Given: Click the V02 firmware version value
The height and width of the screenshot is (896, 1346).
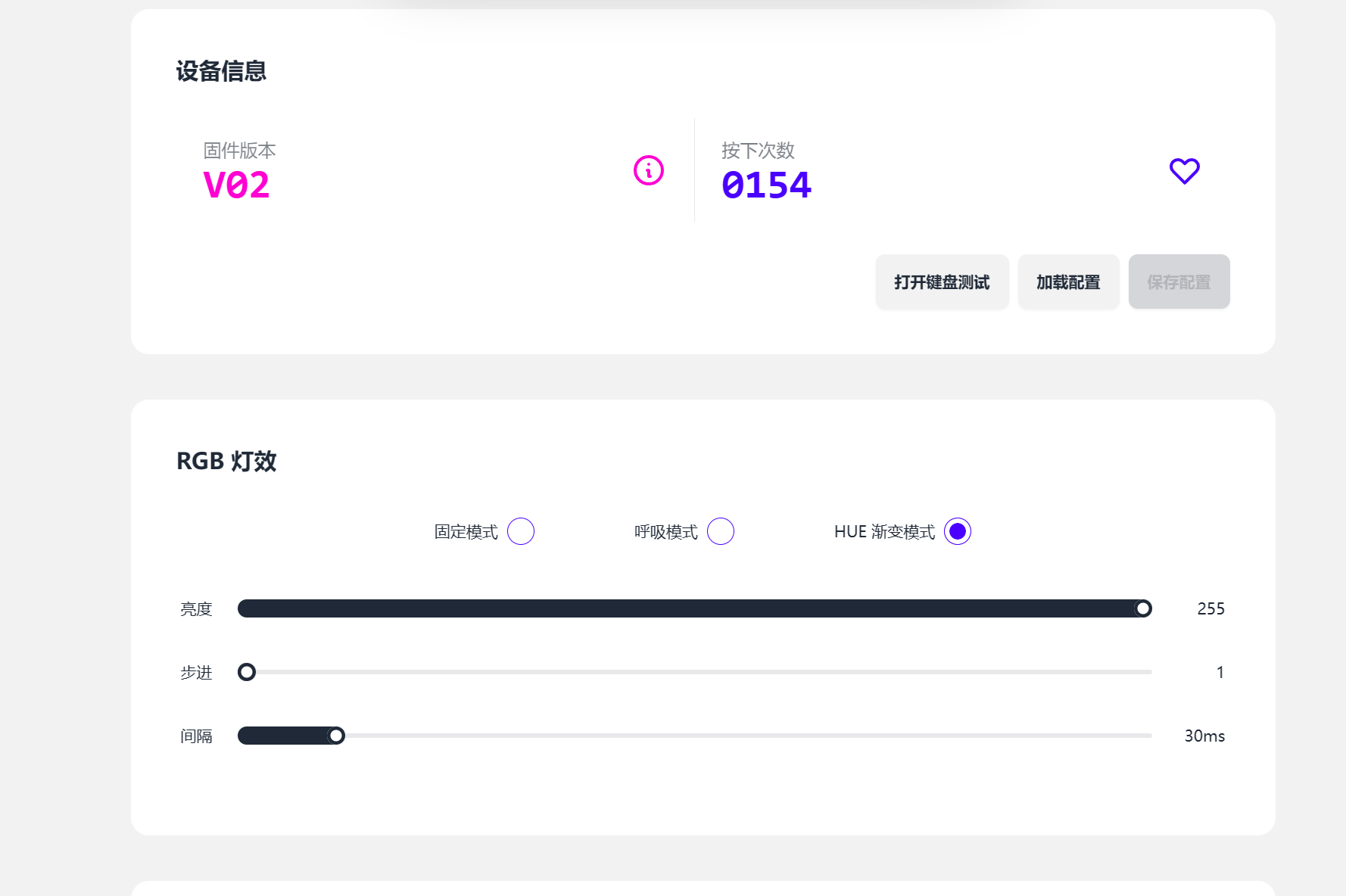Looking at the screenshot, I should point(236,185).
